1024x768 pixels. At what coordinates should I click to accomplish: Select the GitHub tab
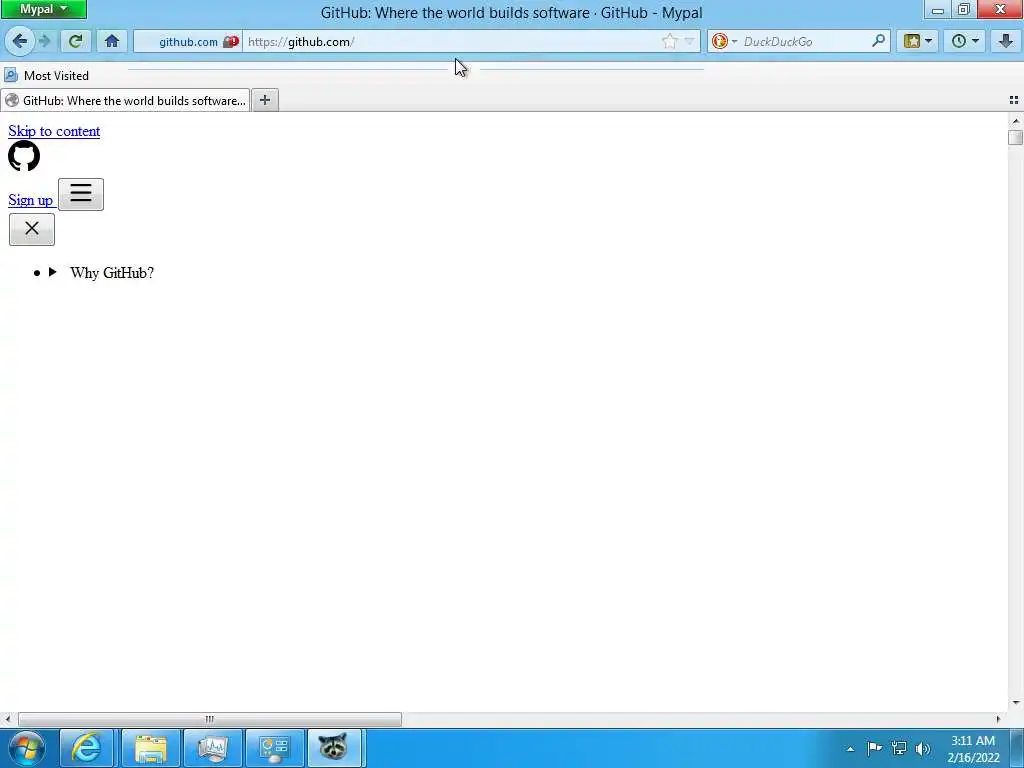(125, 101)
